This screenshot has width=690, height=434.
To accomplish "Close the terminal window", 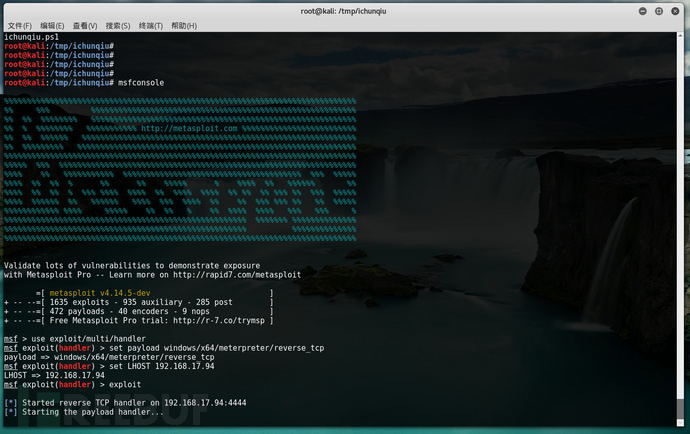I will 675,11.
